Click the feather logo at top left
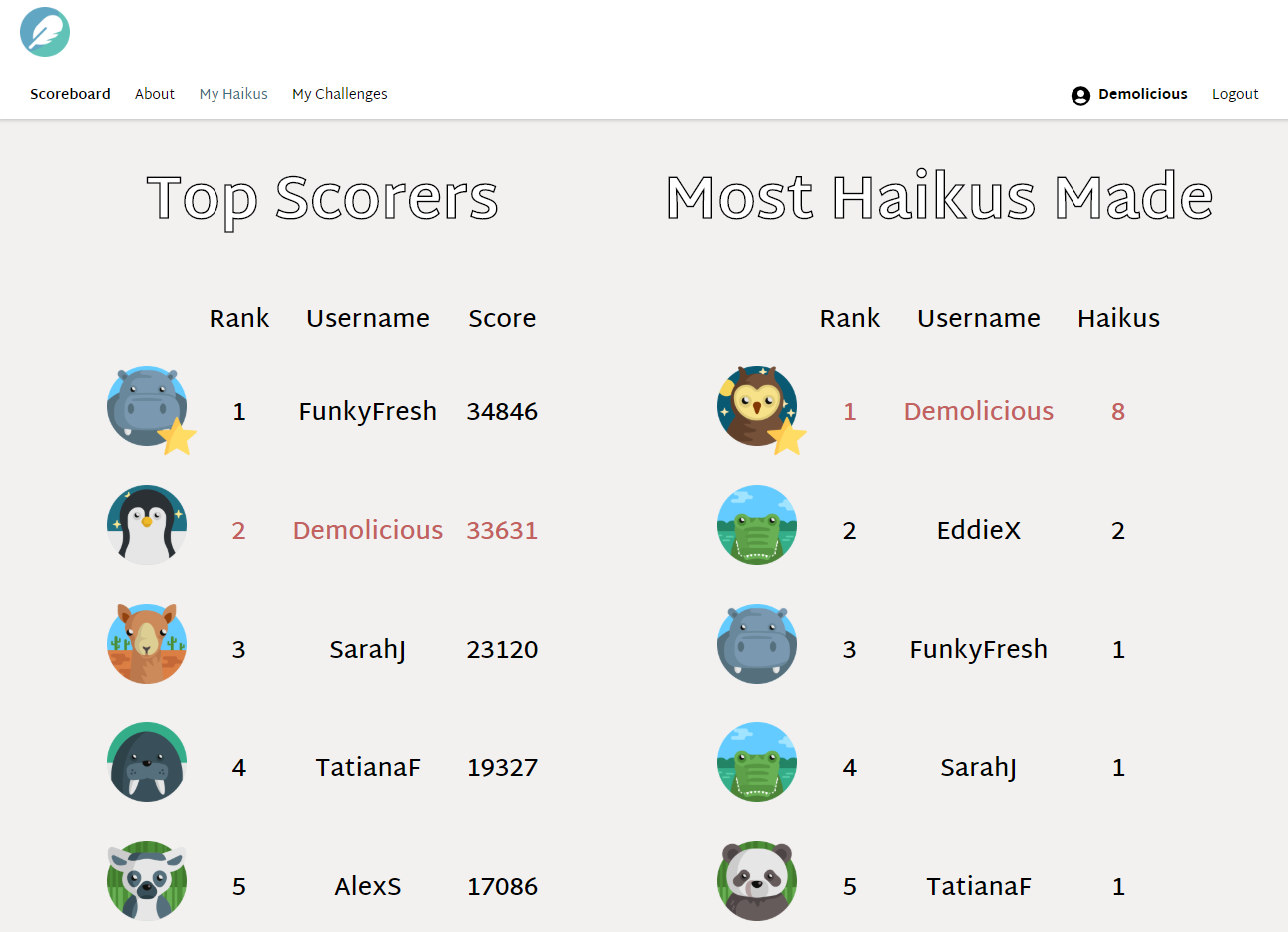This screenshot has height=932, width=1288. pos(43,32)
